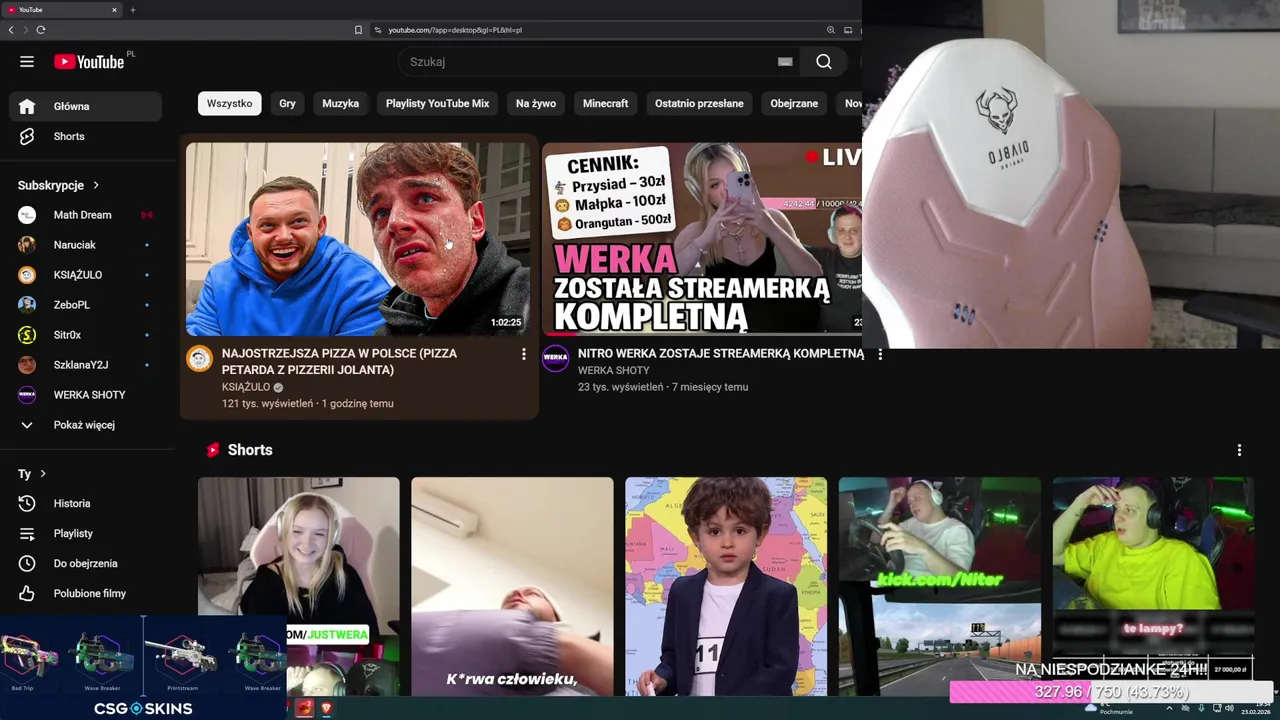Click the pink donation goal progress bar
Screen dimensions: 1280x720
(x=1111, y=692)
